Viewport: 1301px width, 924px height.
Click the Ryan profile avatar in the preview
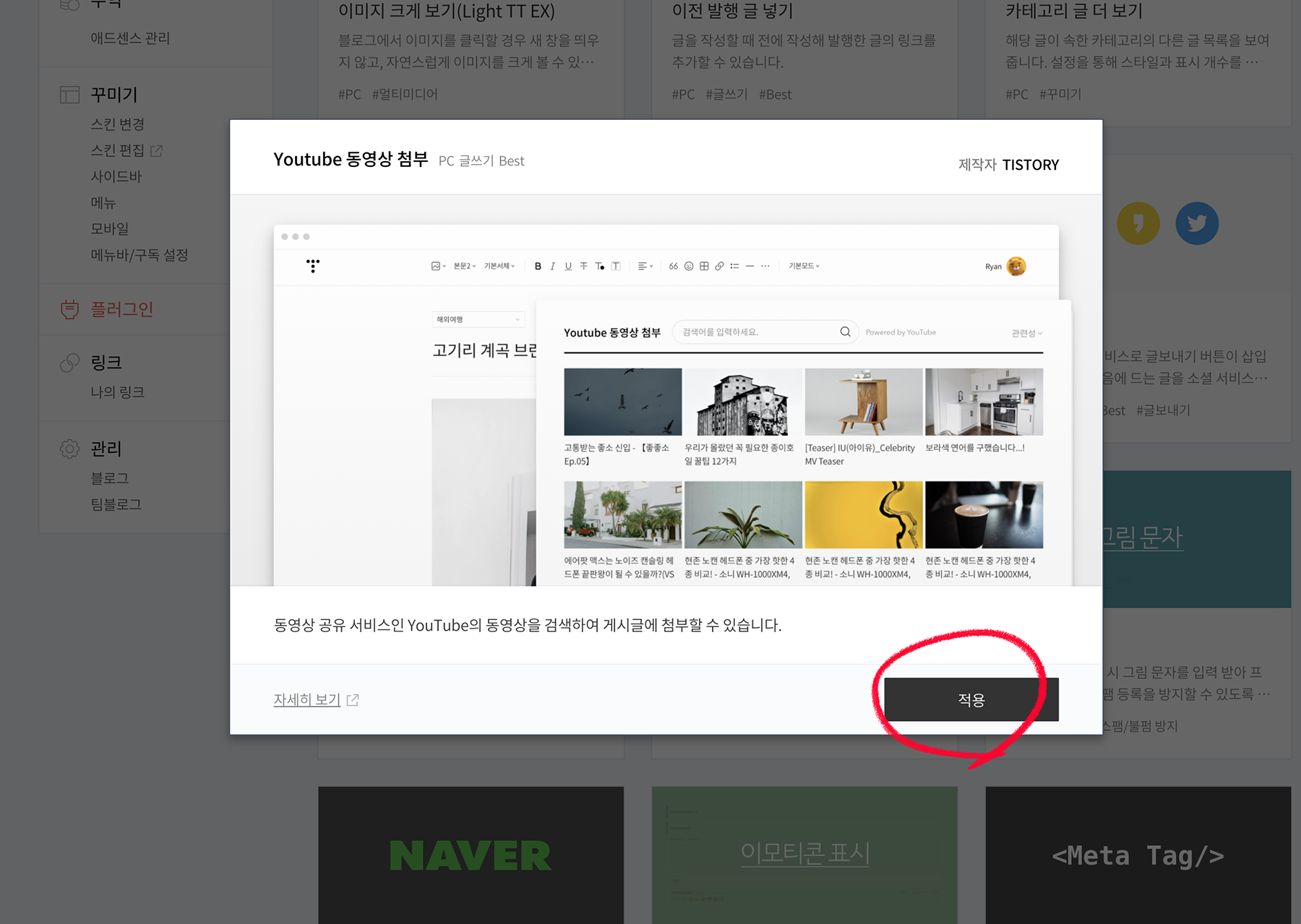[x=1016, y=267]
